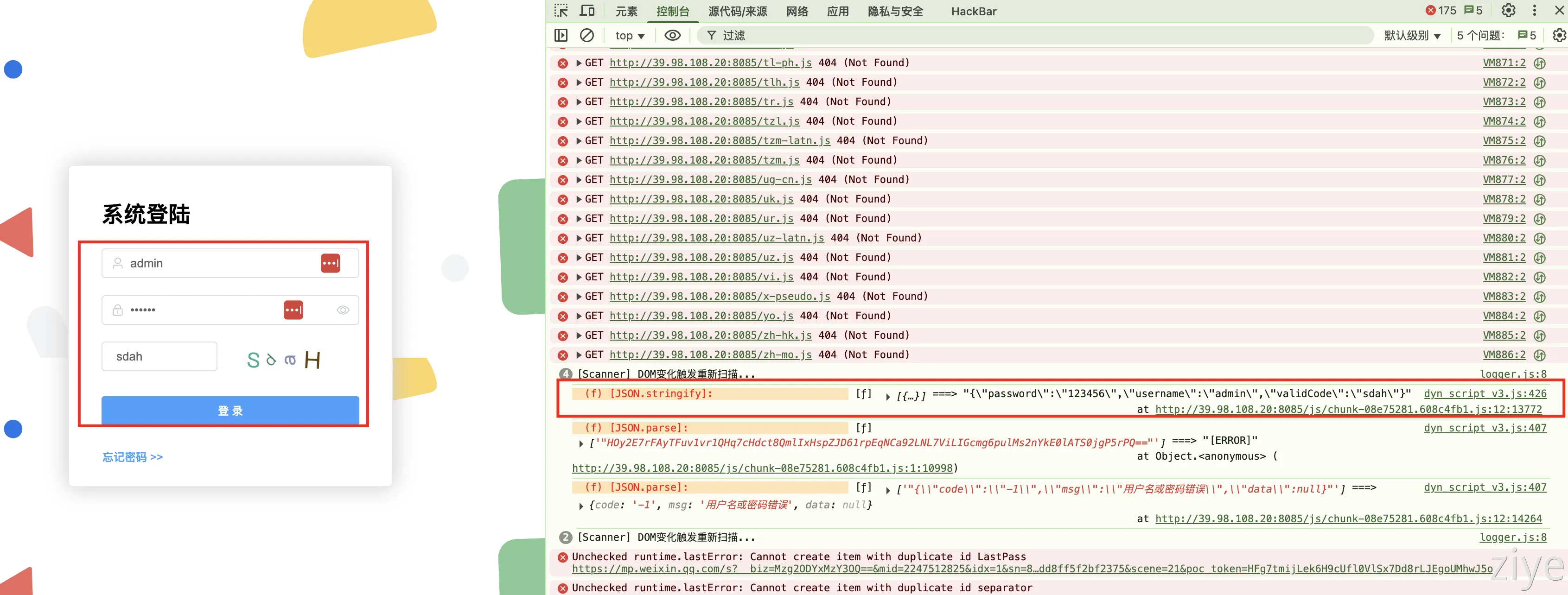This screenshot has width=1568, height=595.
Task: Switch to the 网络 tab
Action: click(797, 12)
